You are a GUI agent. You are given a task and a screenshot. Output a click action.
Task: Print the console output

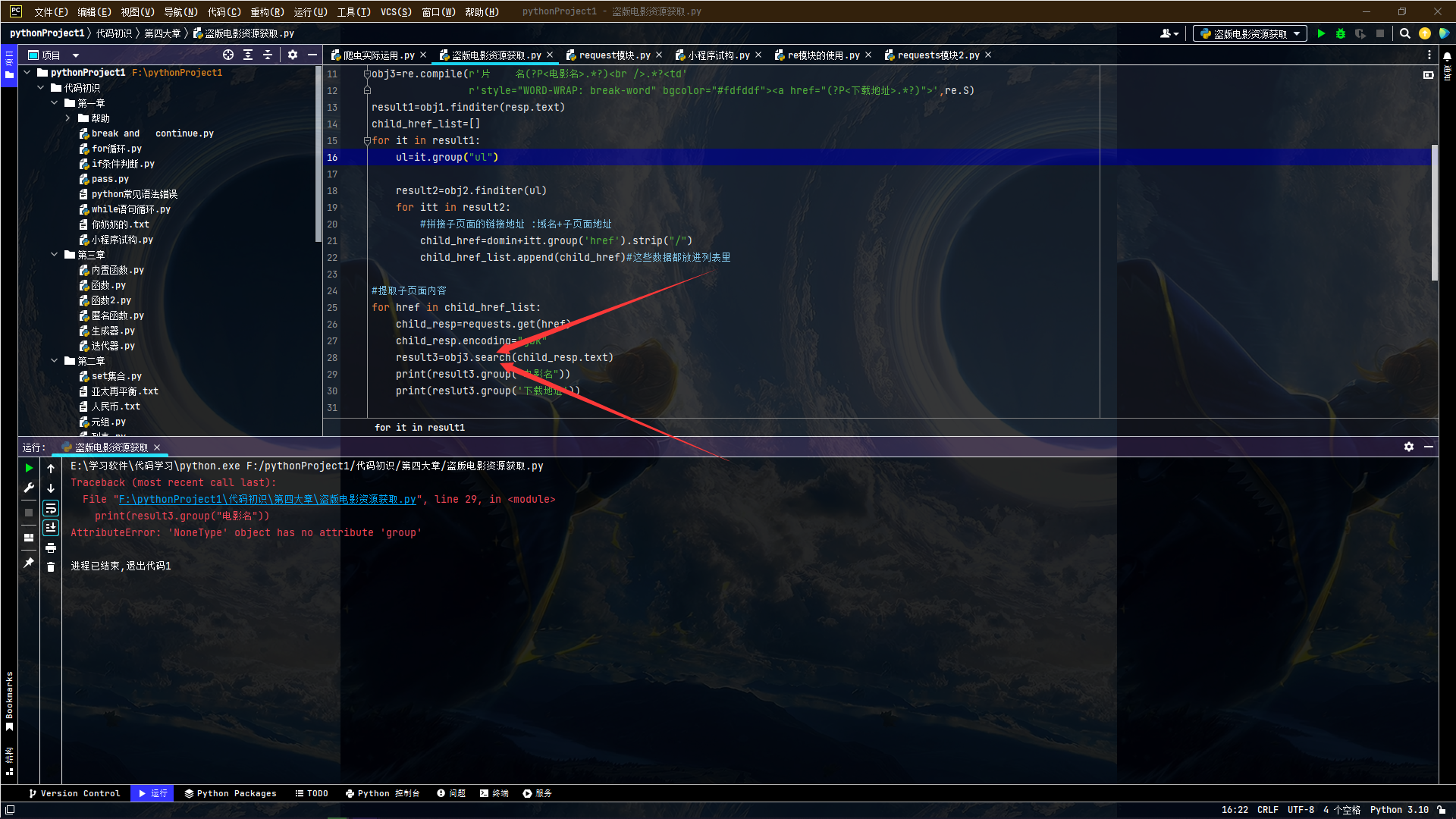51,548
